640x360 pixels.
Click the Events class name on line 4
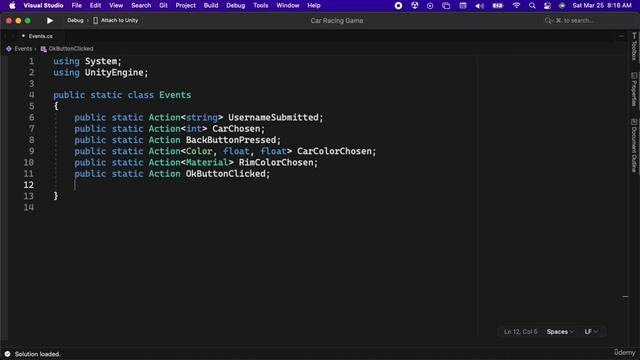click(175, 95)
